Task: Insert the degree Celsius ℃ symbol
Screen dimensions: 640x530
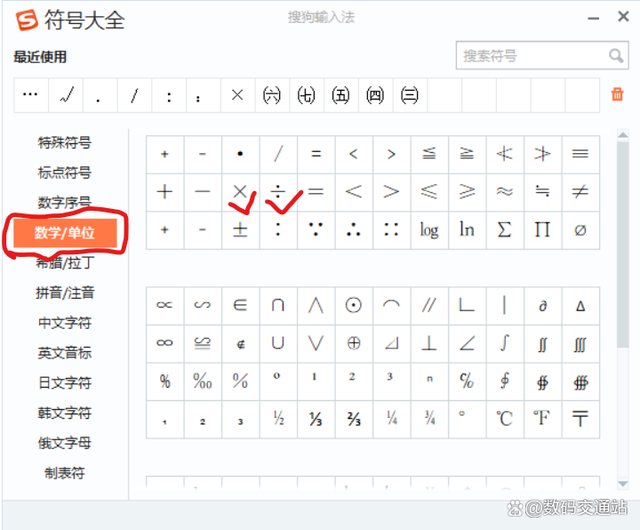Action: (x=504, y=419)
